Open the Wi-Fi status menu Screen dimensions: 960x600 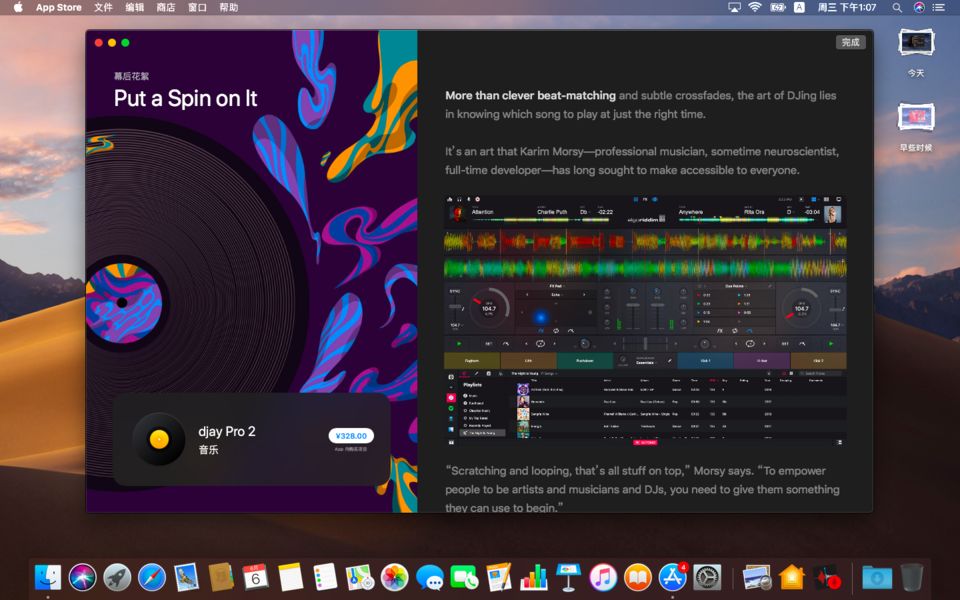[755, 7]
